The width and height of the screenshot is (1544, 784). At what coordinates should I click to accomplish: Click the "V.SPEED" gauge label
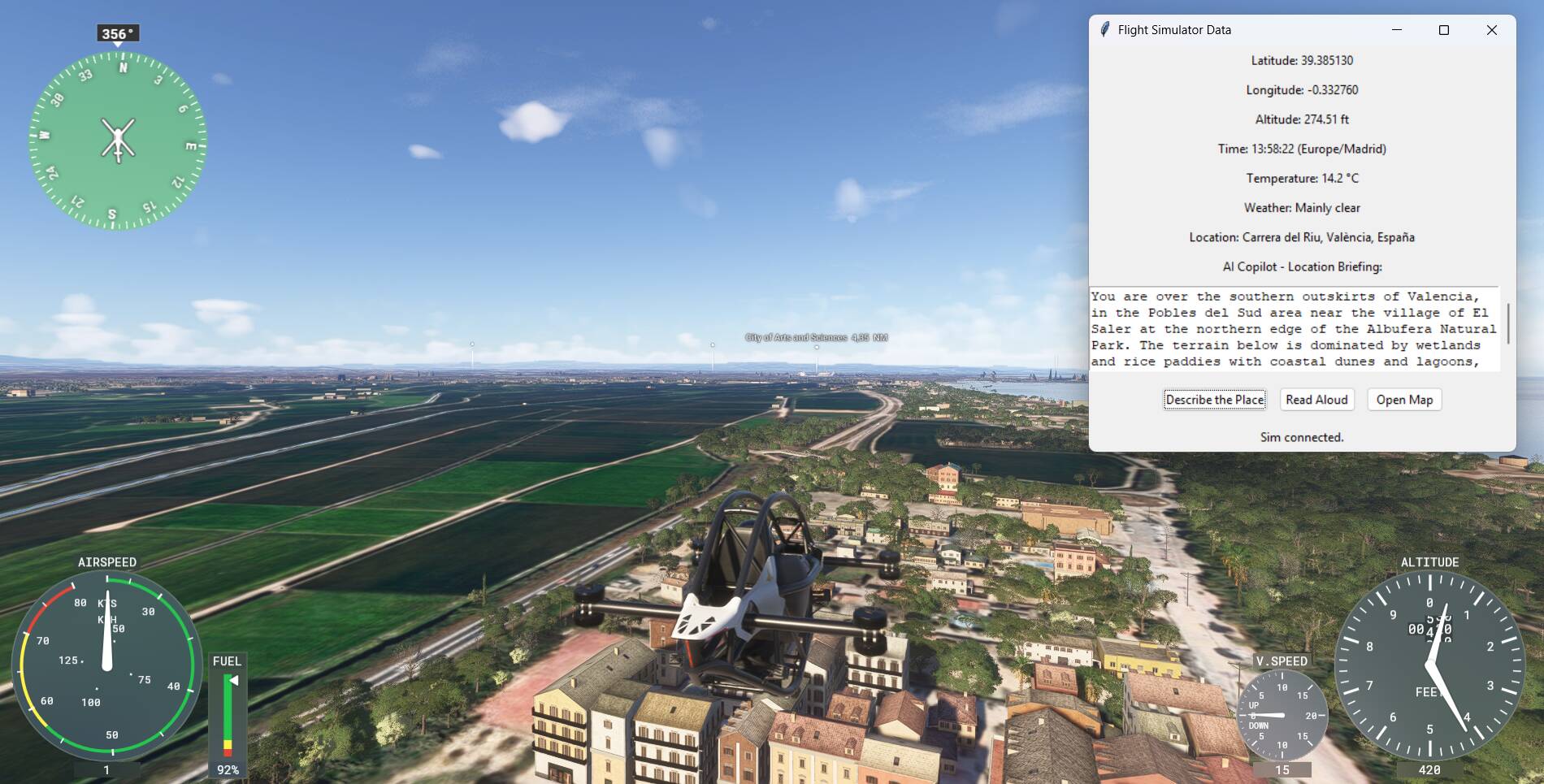click(x=1282, y=661)
